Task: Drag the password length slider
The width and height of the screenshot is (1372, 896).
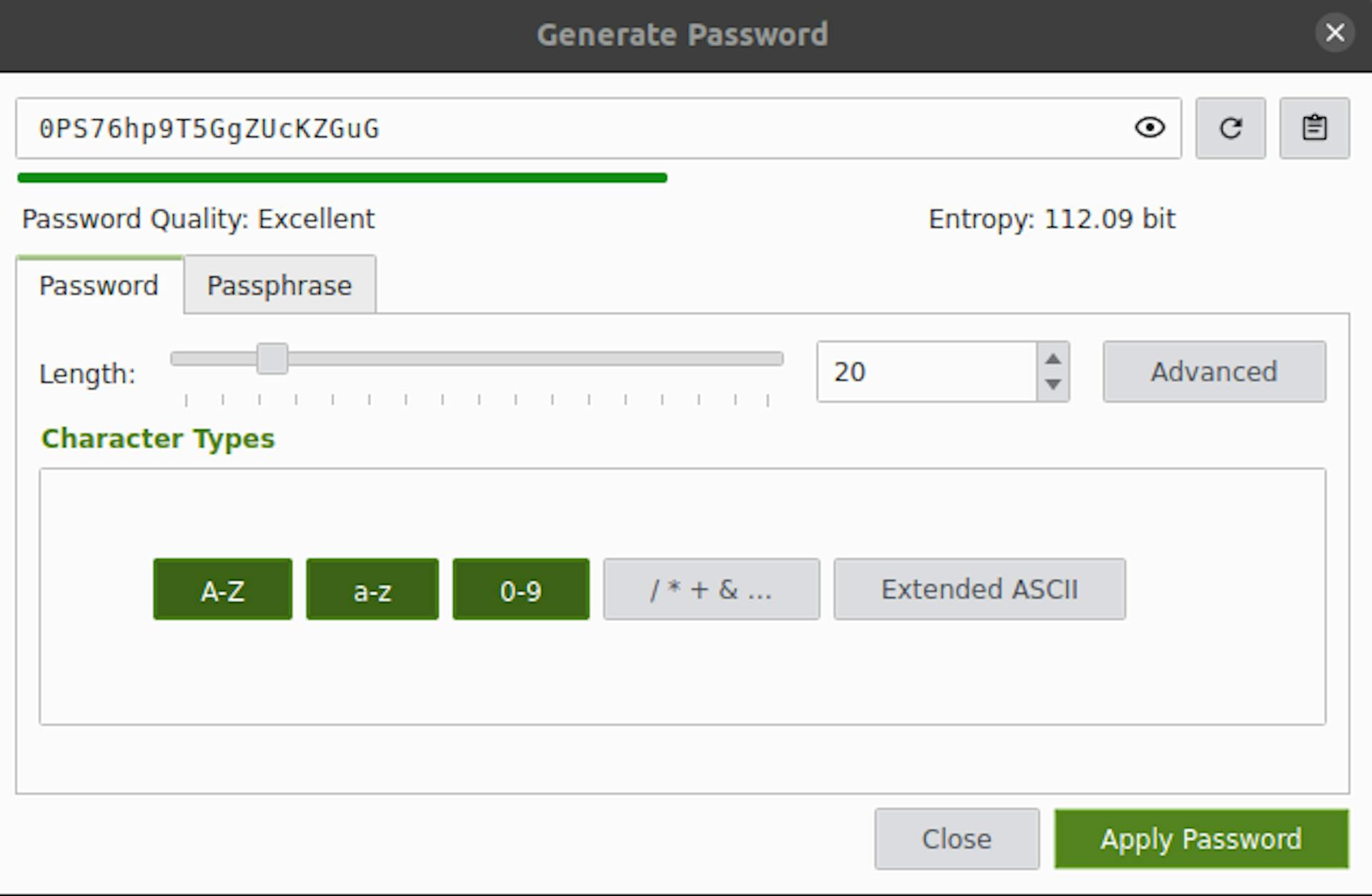Action: click(x=272, y=358)
